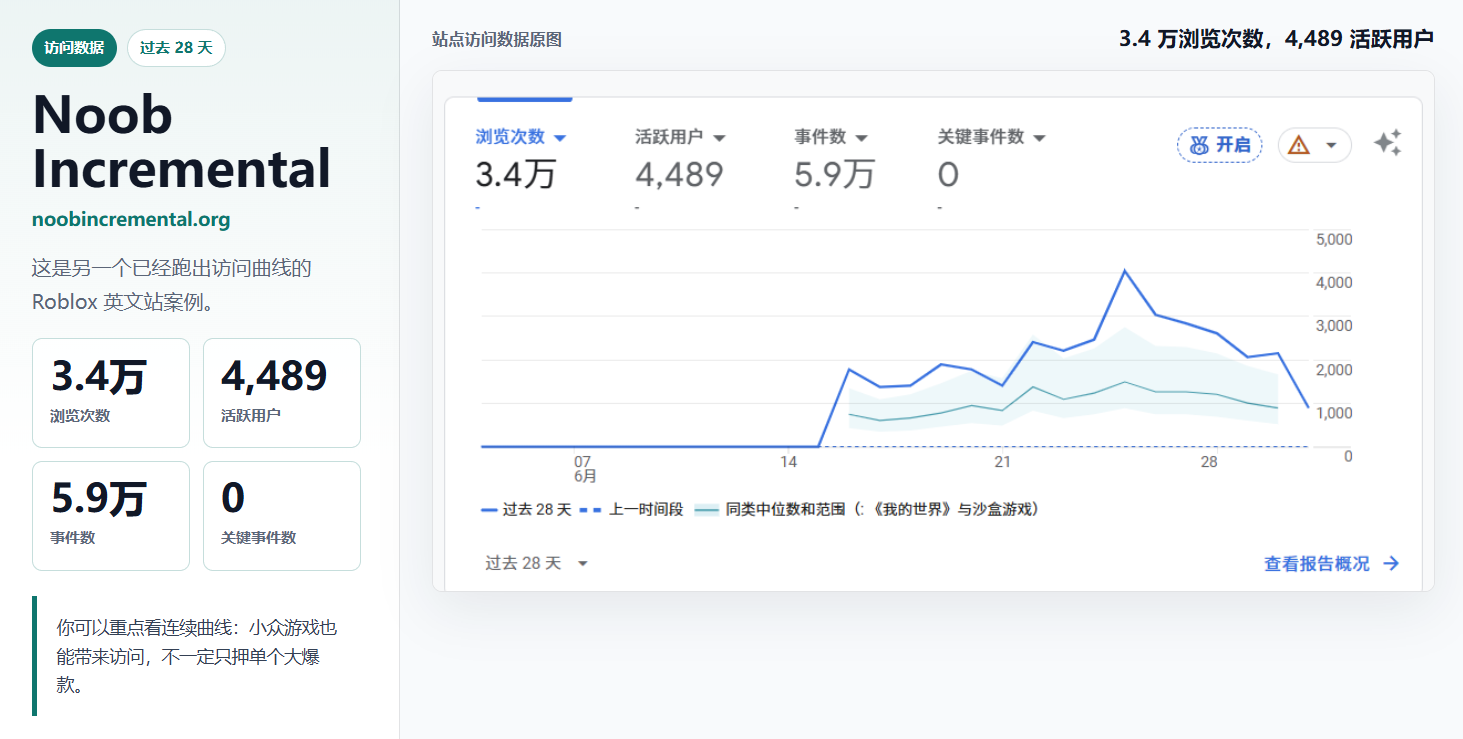Select the 访问数据 pill tab
Image resolution: width=1463 pixels, height=739 pixels.
(x=74, y=48)
